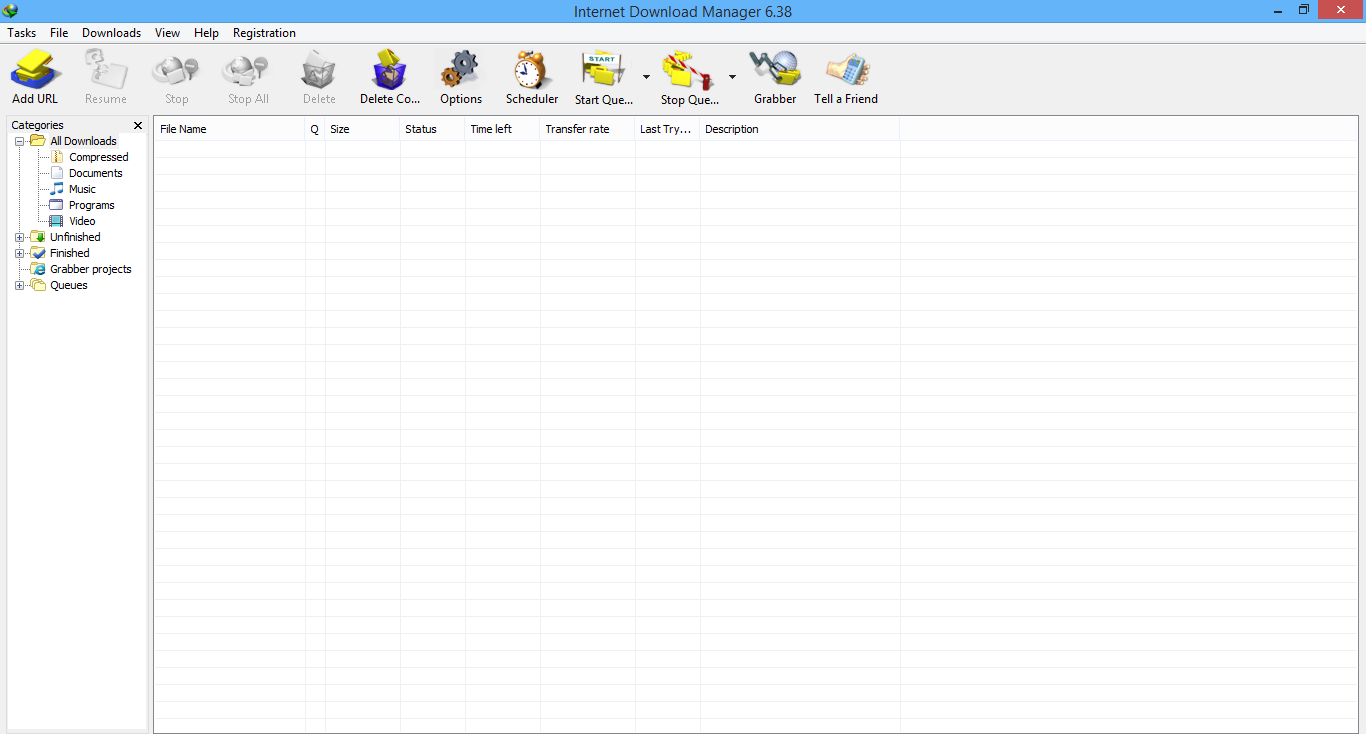The image size is (1366, 734).
Task: Sort by the Size column
Action: click(x=362, y=129)
